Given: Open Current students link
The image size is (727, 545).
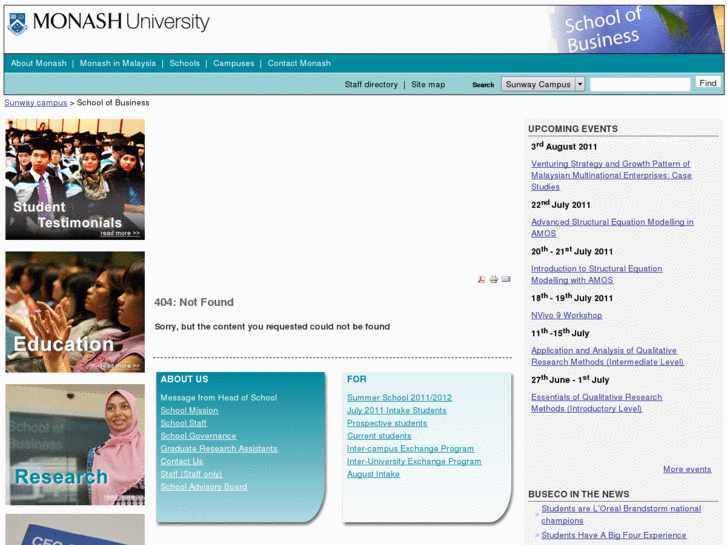Looking at the screenshot, I should point(379,436).
